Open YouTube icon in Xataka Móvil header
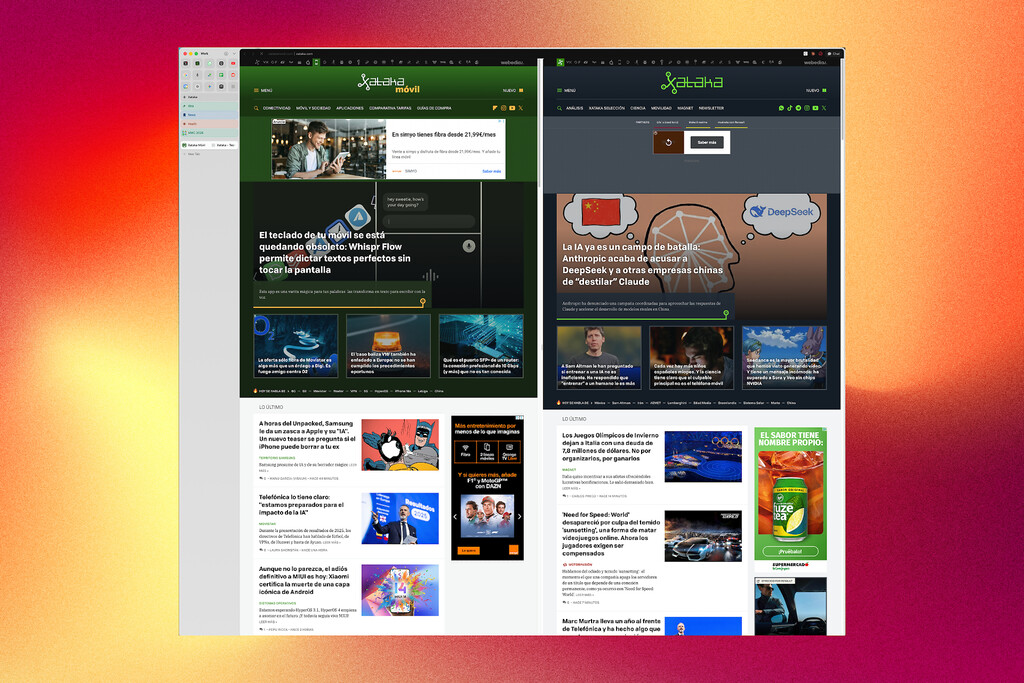 (512, 107)
